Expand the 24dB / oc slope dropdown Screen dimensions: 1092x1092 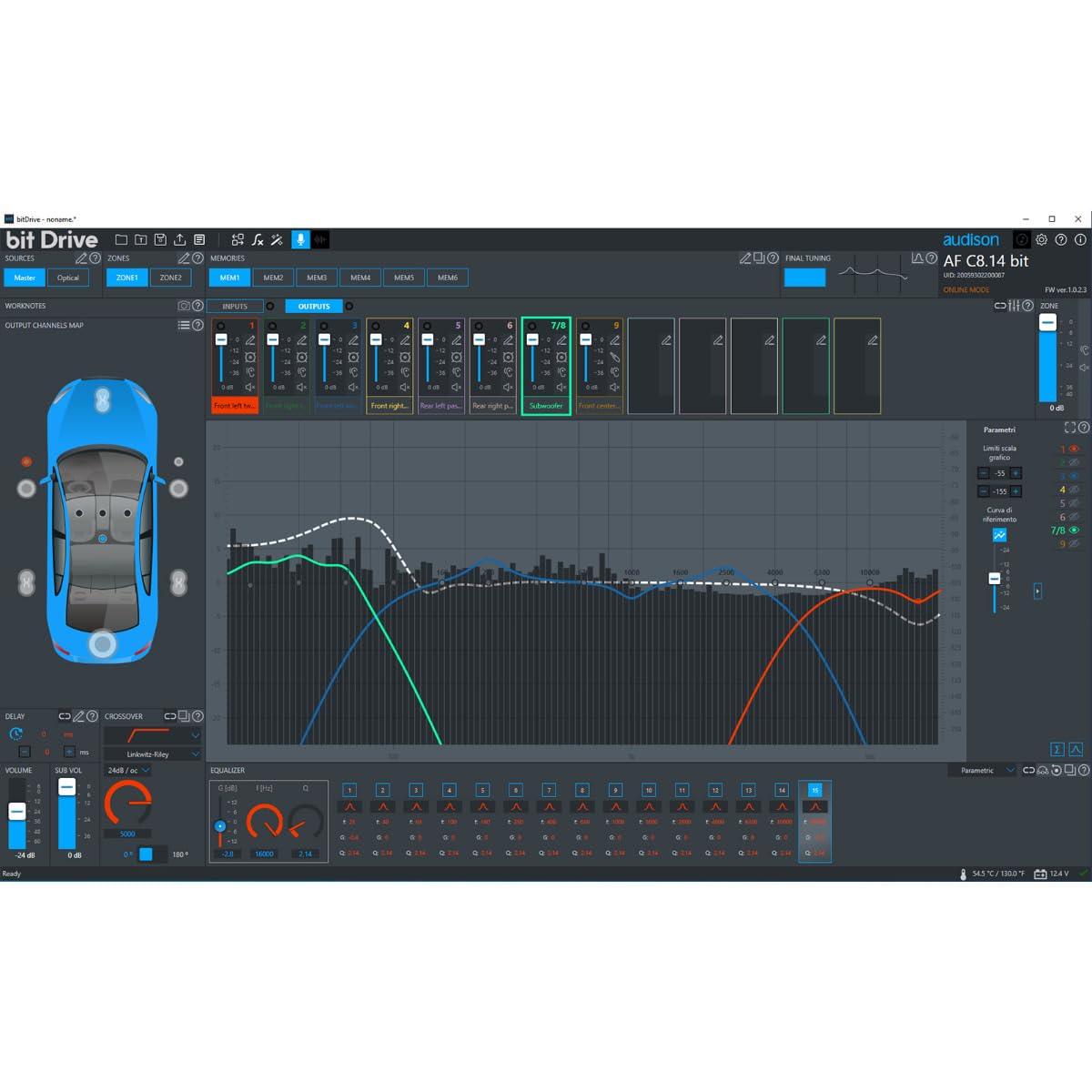coord(128,770)
